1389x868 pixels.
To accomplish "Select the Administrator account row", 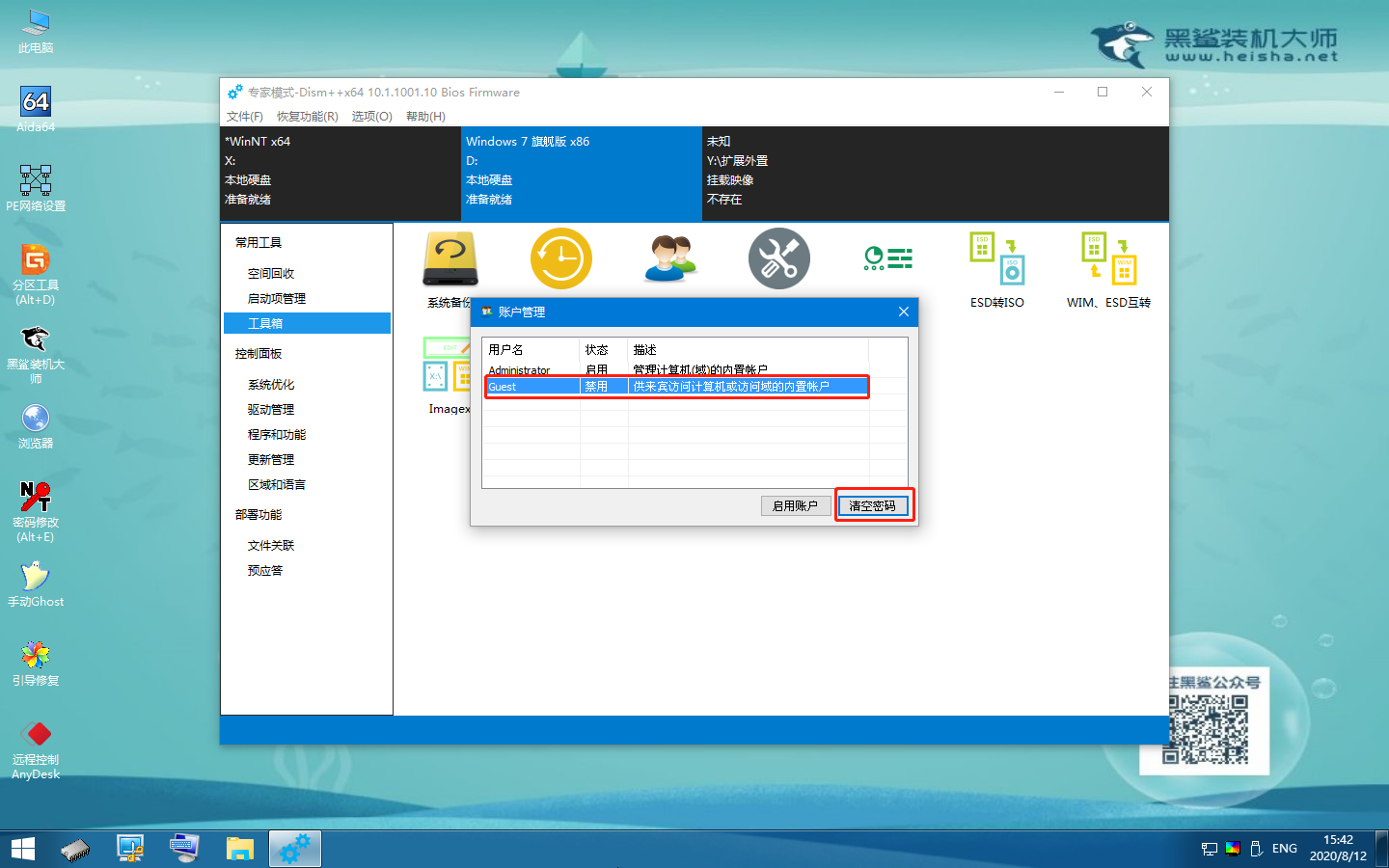I will pyautogui.click(x=676, y=370).
